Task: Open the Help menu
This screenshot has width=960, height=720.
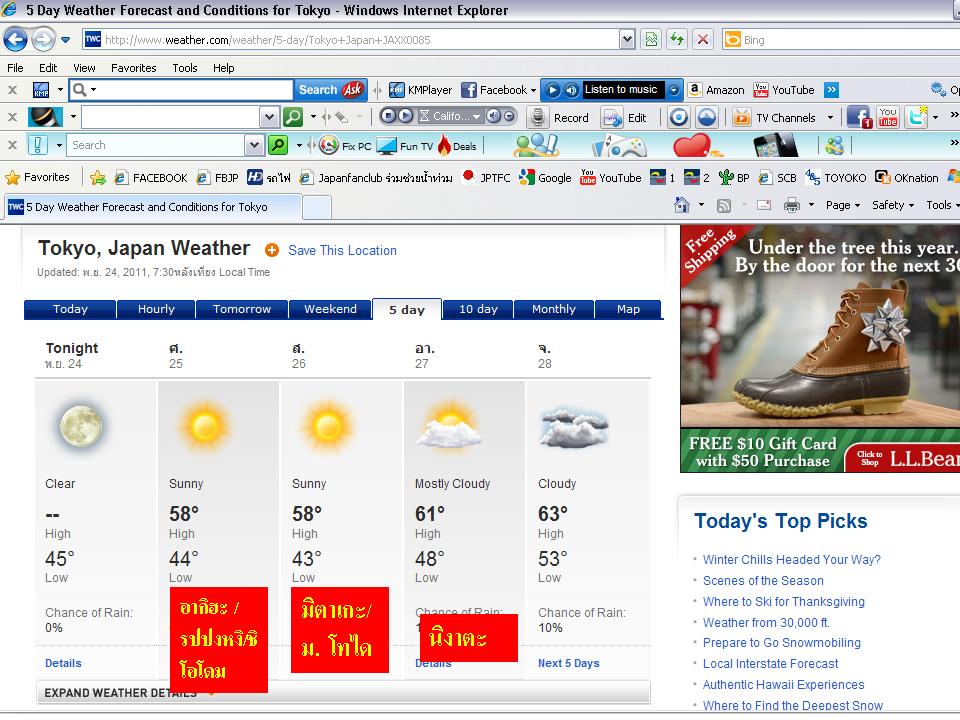Action: (223, 68)
